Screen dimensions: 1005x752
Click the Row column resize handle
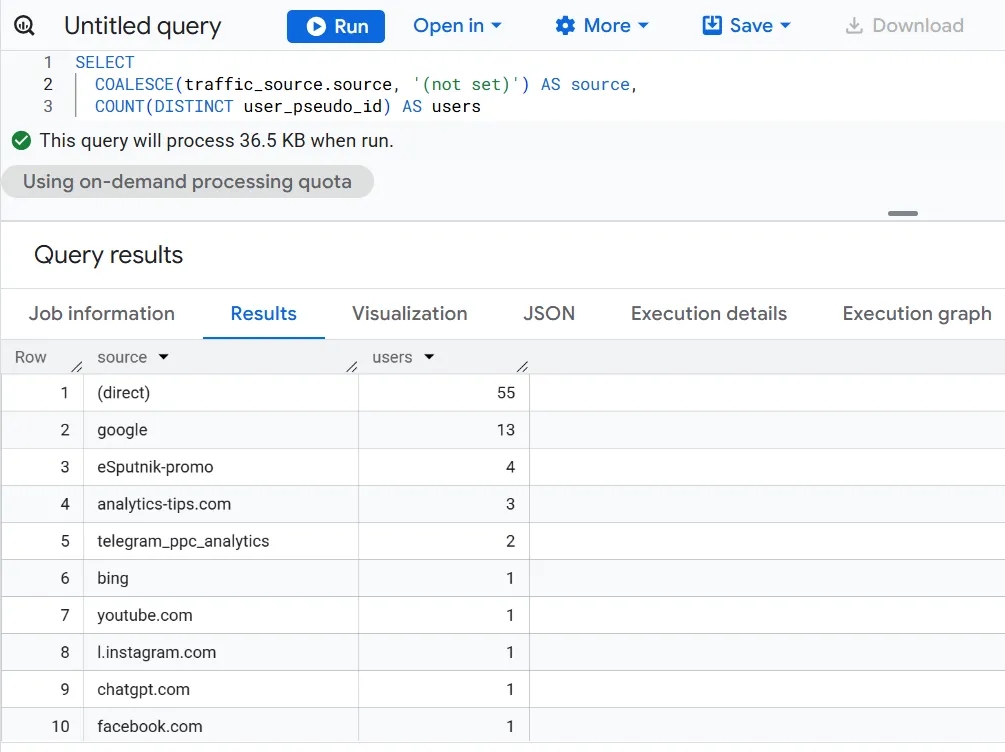point(77,367)
